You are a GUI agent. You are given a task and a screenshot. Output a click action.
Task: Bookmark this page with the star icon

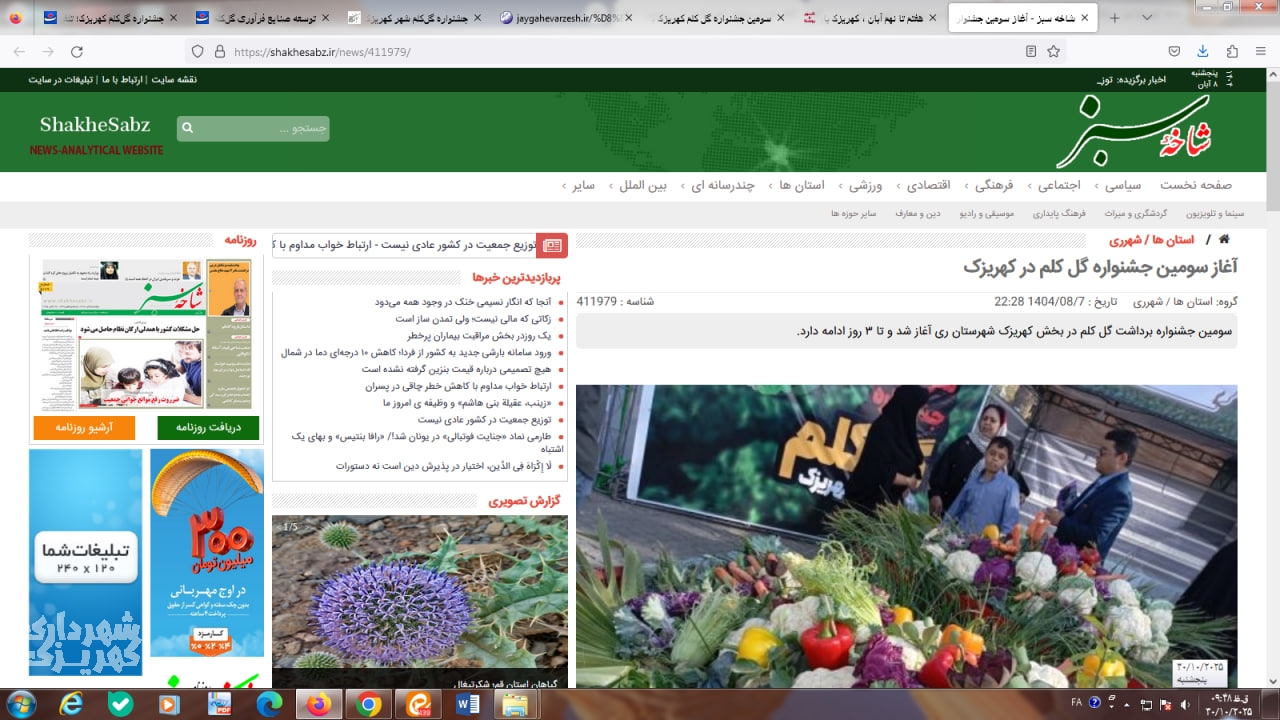(1053, 52)
